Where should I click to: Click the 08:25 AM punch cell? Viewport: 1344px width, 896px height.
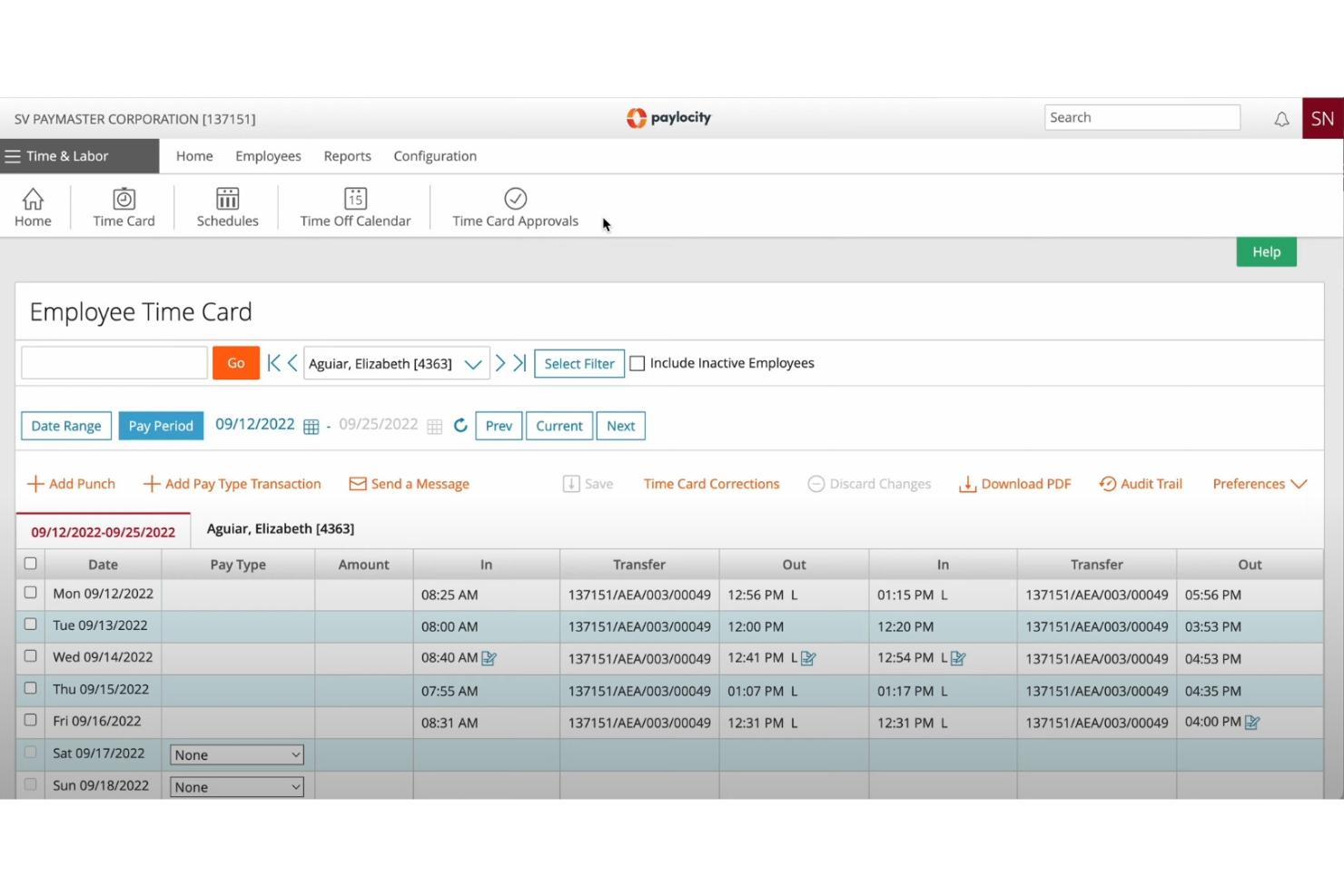(486, 596)
